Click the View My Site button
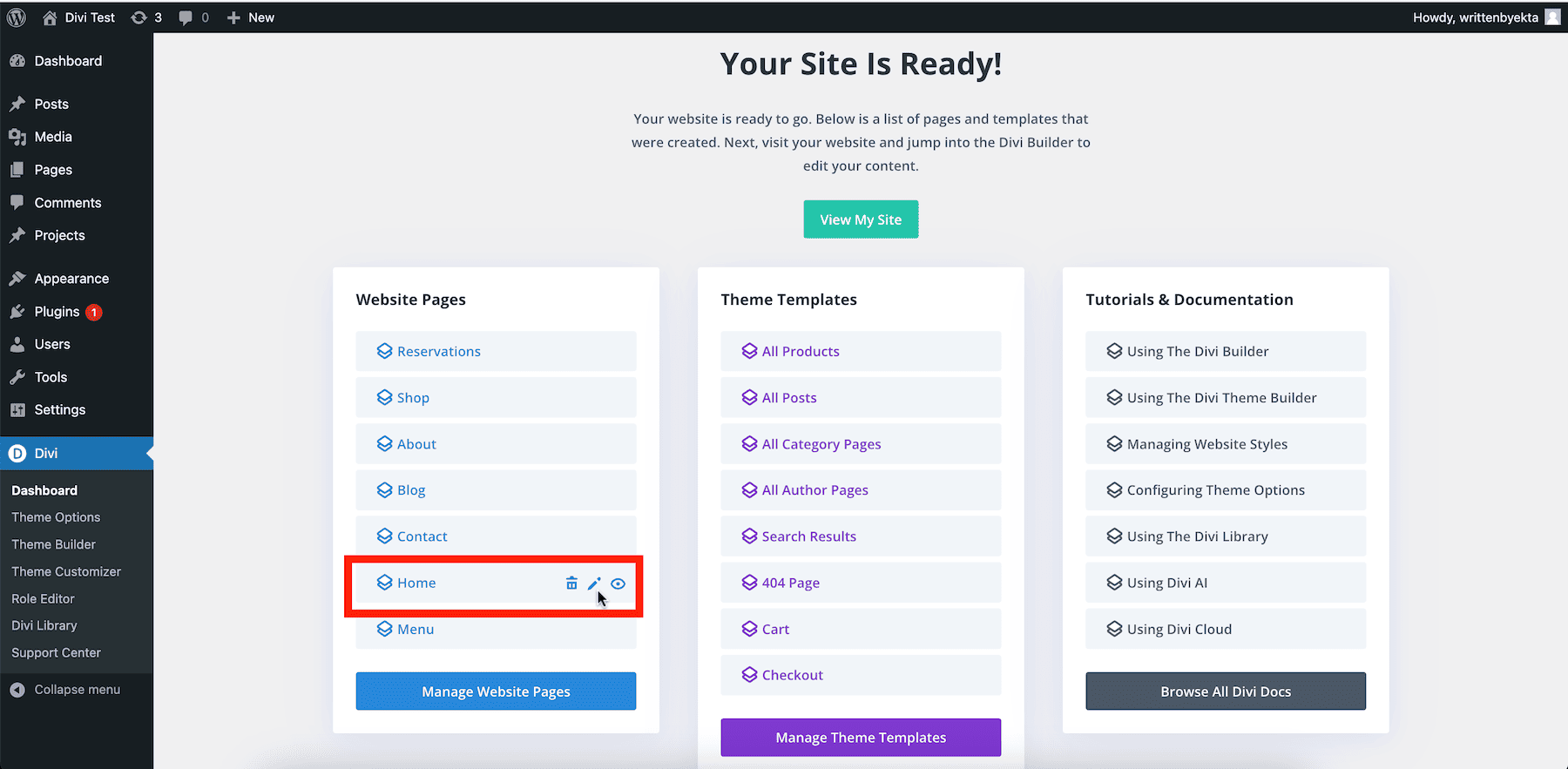This screenshot has width=1568, height=769. coord(861,219)
